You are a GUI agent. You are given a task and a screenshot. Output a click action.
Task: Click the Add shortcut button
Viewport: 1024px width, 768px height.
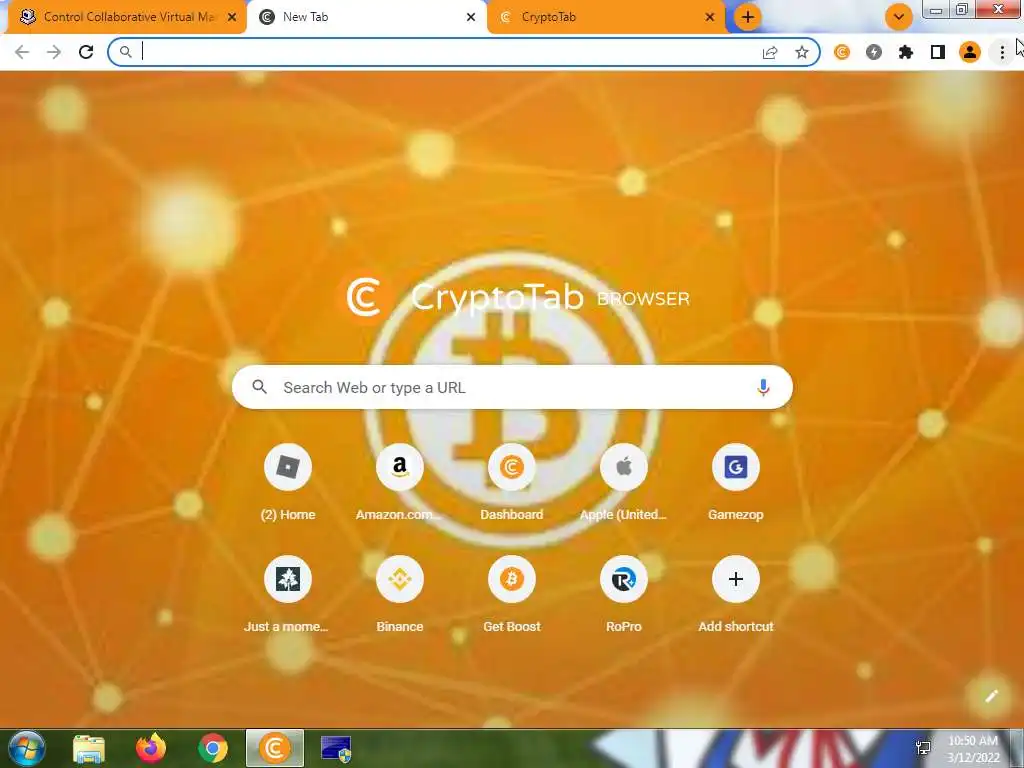click(736, 594)
